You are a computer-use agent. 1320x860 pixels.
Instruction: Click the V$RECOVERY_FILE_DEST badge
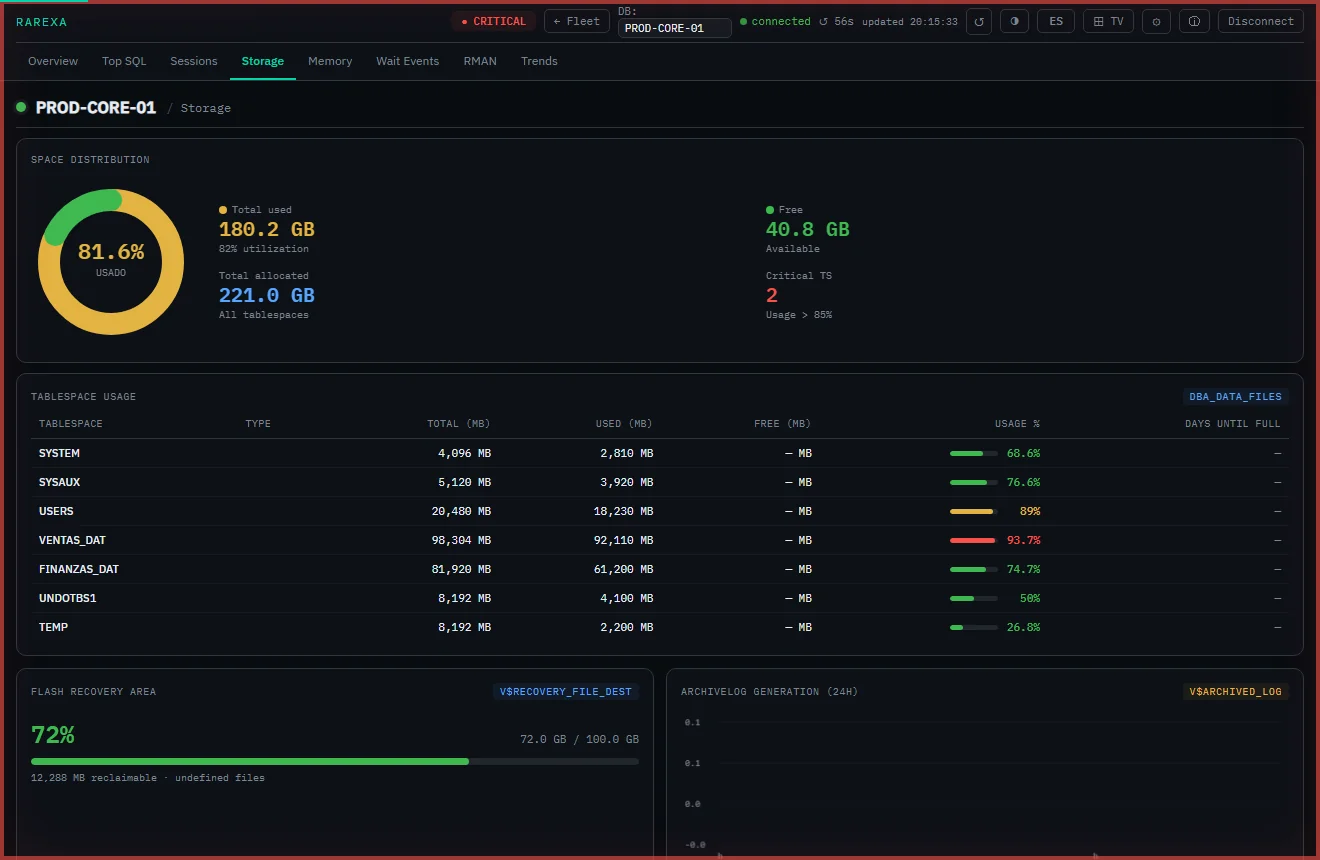(x=565, y=692)
